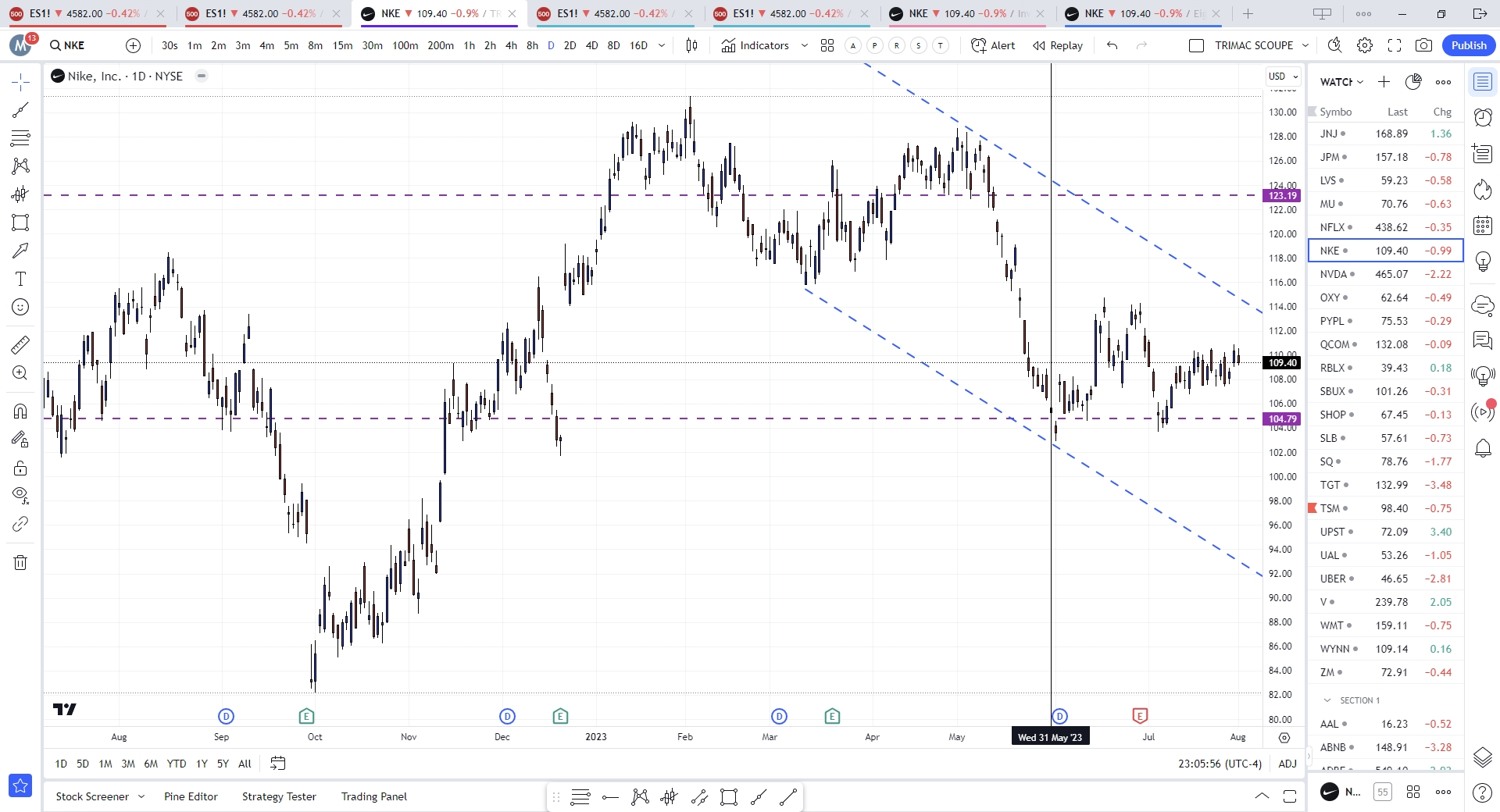Open the geometric shapes tool
The height and width of the screenshot is (812, 1500).
[20, 223]
